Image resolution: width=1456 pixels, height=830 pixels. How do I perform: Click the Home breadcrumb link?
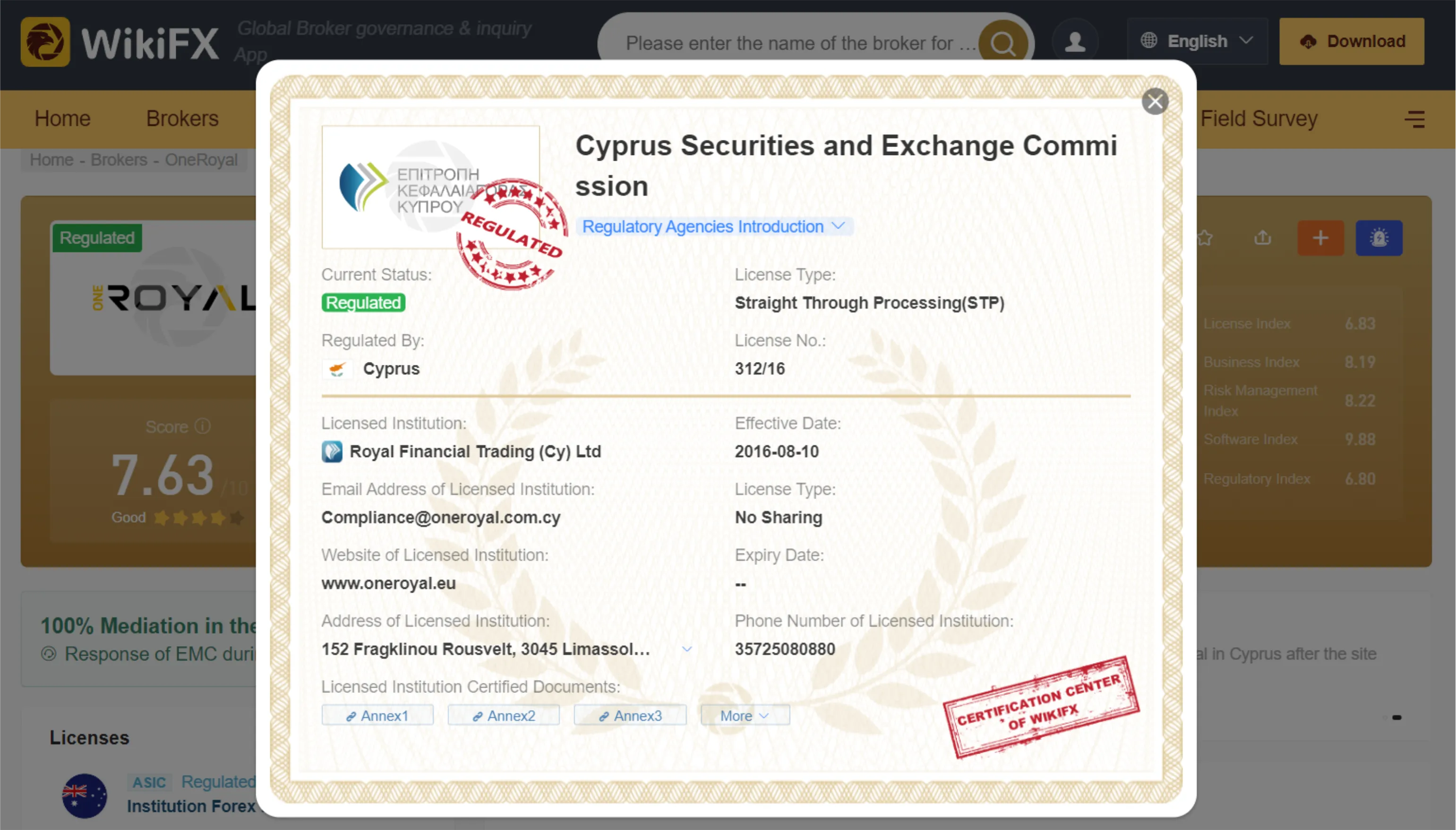click(51, 160)
